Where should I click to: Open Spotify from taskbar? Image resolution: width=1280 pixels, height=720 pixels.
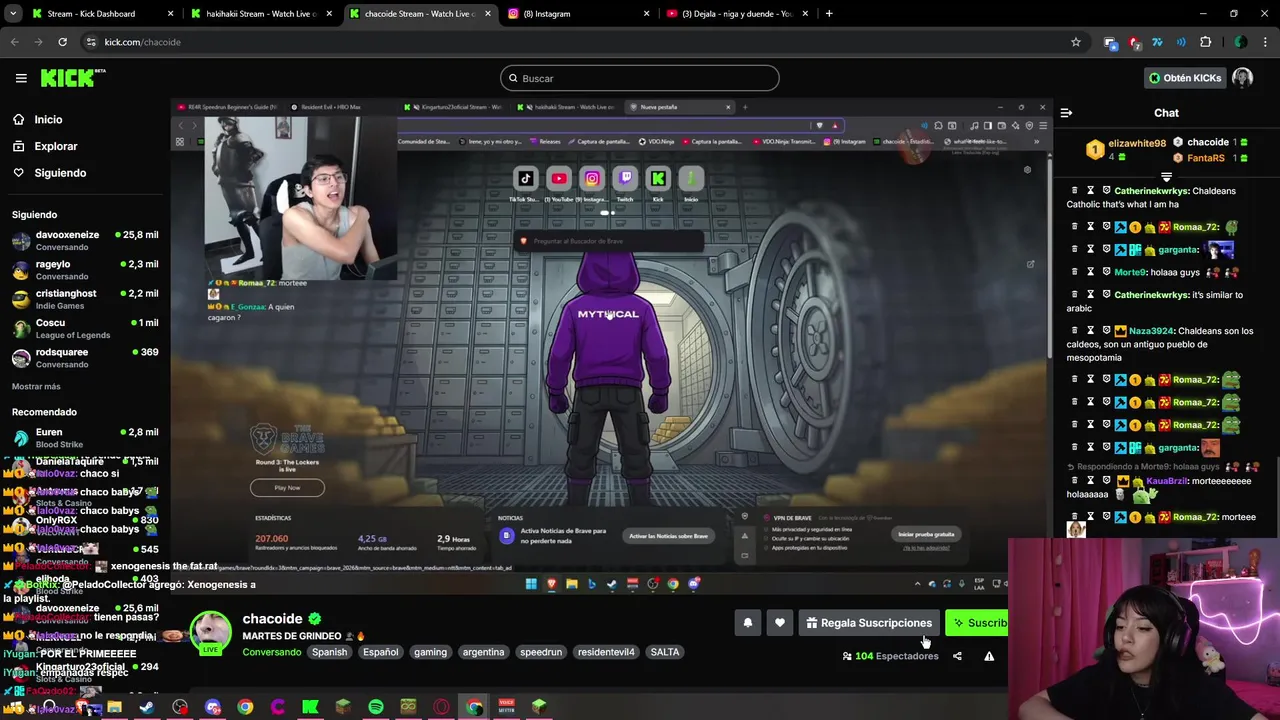(x=376, y=707)
